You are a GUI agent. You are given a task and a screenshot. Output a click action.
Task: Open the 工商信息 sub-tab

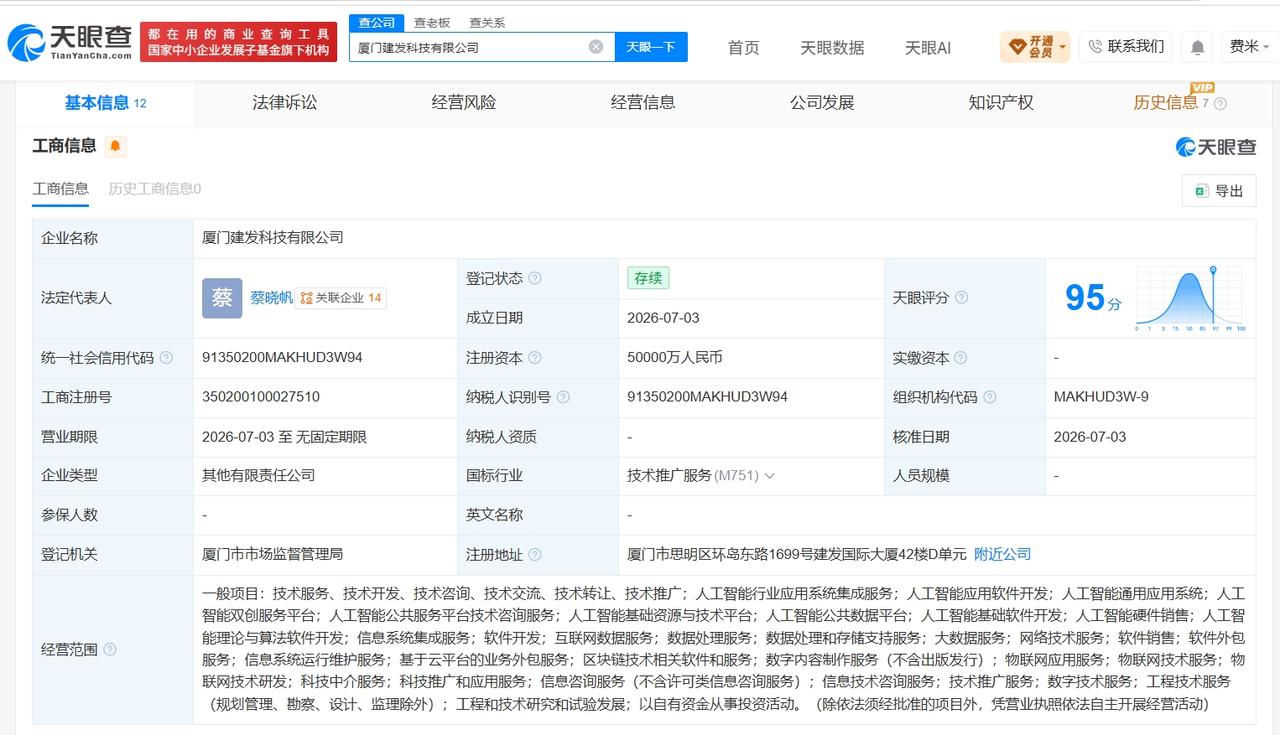(60, 189)
